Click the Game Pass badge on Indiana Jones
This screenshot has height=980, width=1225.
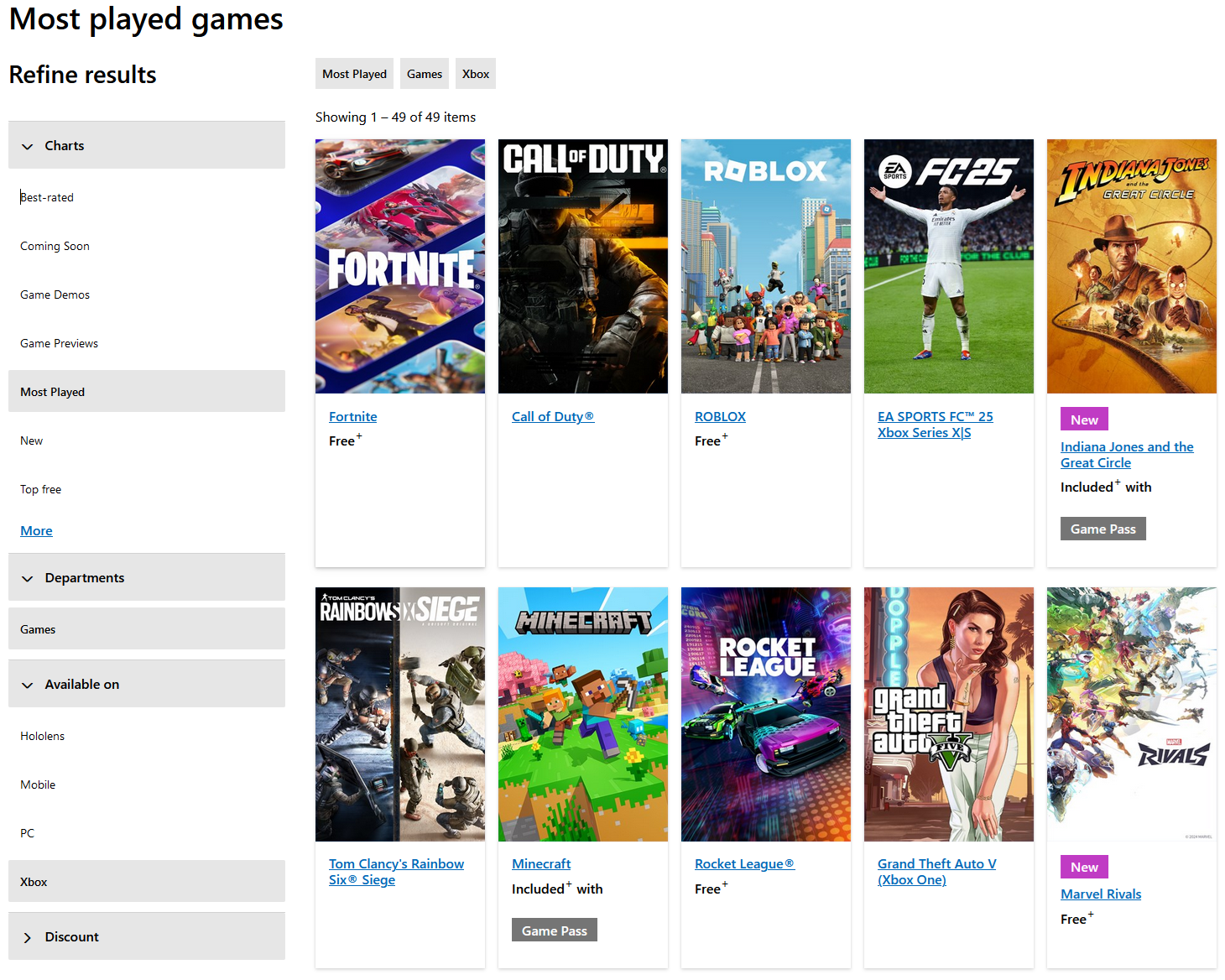click(1103, 529)
